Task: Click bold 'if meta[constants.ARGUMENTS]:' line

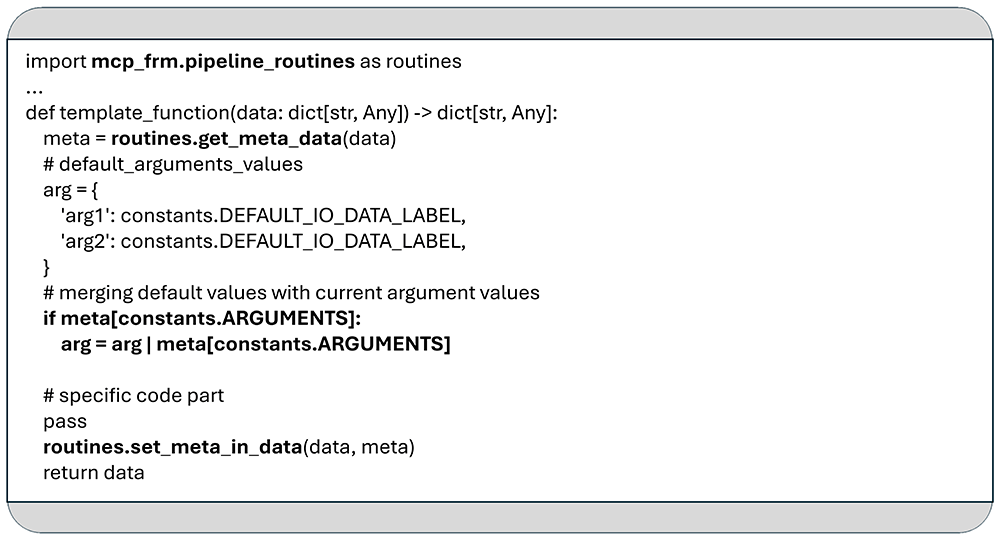Action: tap(202, 318)
